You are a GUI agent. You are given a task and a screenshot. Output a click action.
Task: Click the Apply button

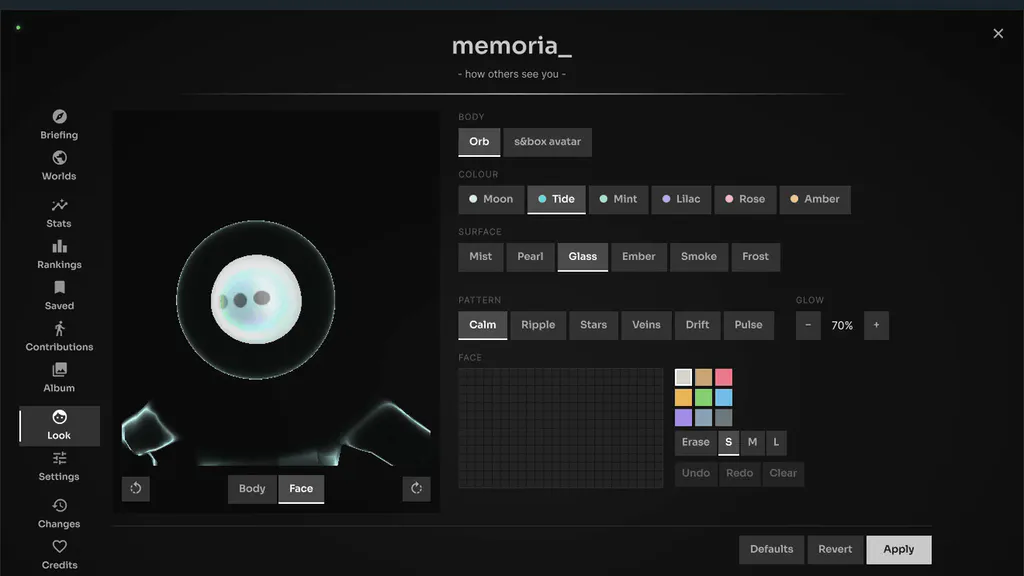pos(899,549)
